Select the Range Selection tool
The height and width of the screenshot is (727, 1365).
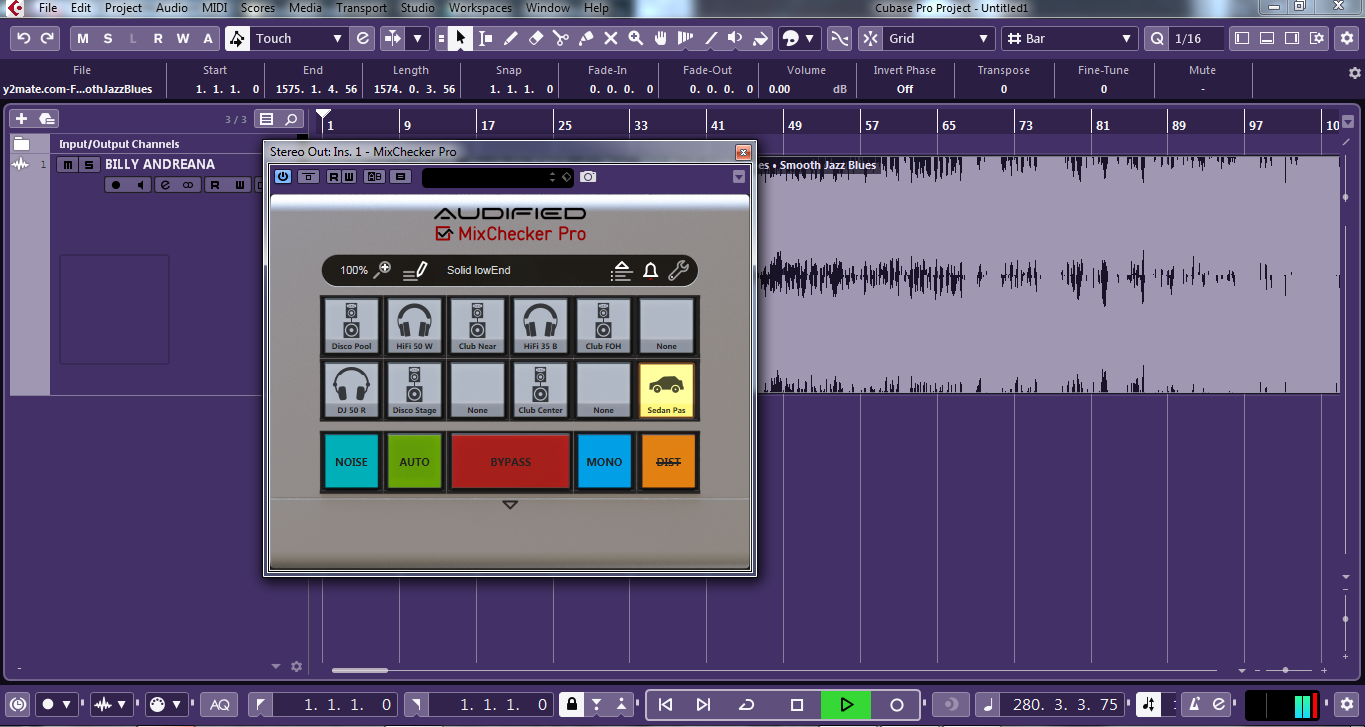pyautogui.click(x=485, y=38)
